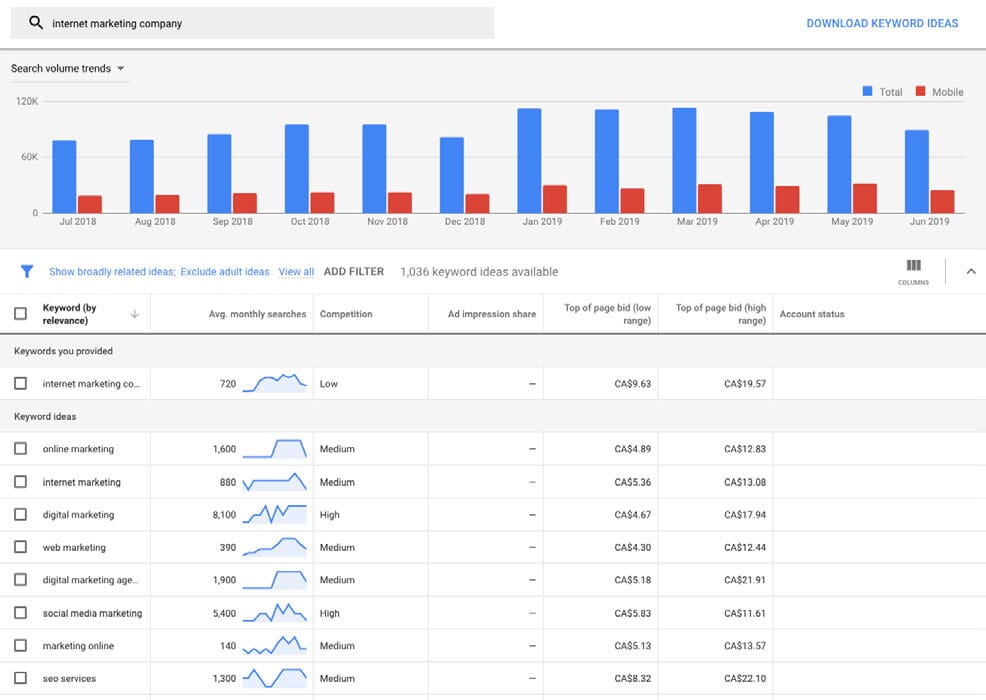Click the Account status column header
Image resolution: width=986 pixels, height=700 pixels.
pos(812,314)
